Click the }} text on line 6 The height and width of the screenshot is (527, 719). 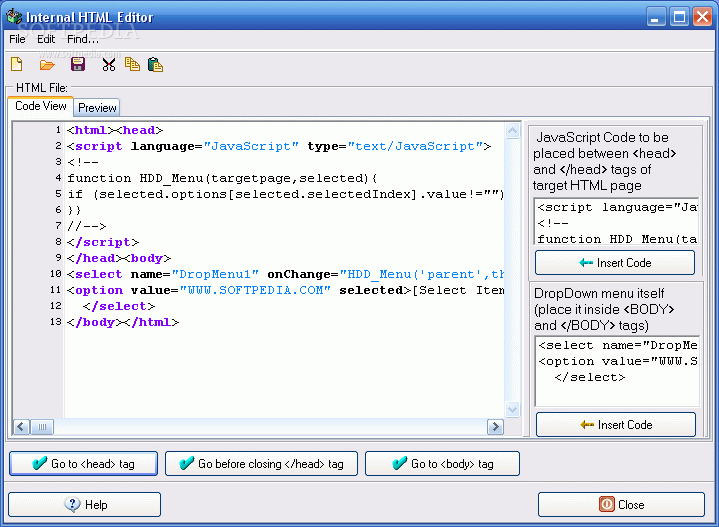point(74,210)
